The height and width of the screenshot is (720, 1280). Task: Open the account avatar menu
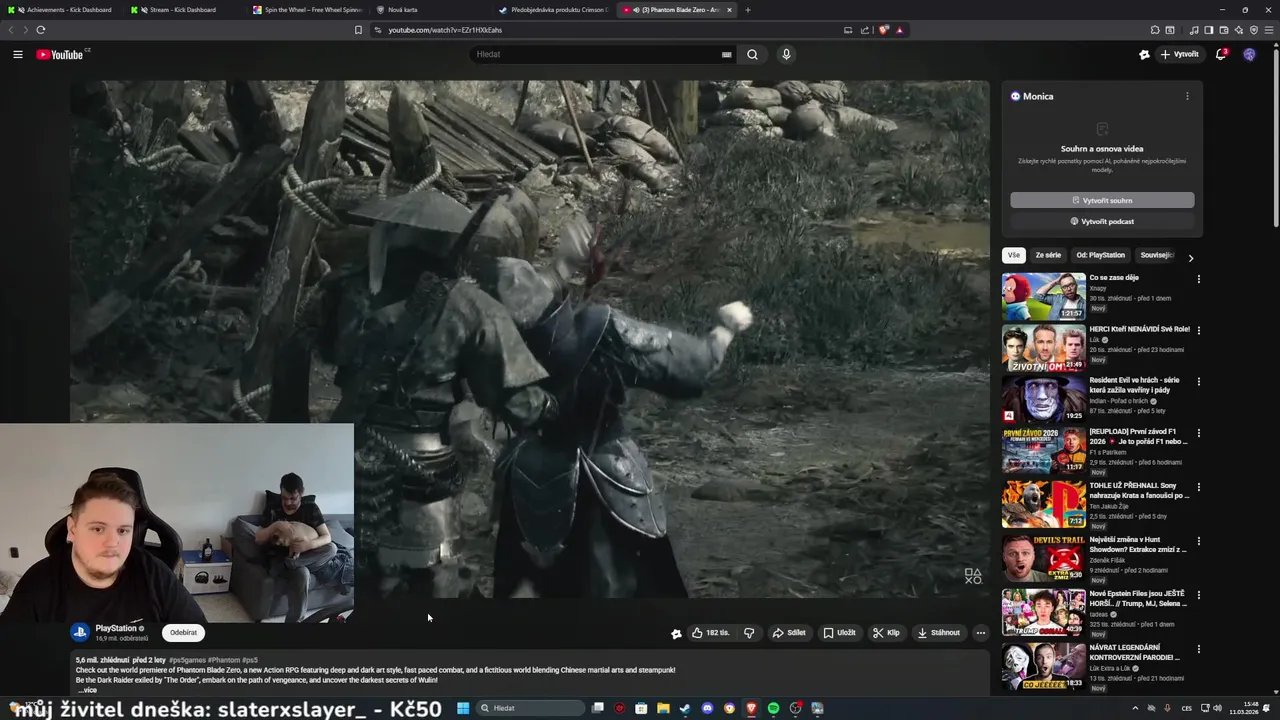(1249, 54)
